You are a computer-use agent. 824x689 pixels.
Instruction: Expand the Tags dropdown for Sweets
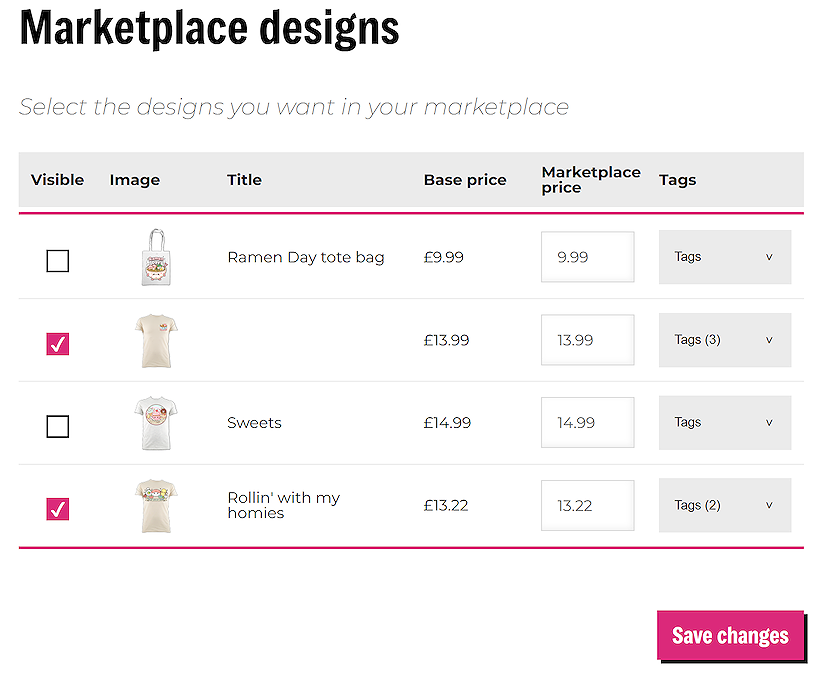724,423
